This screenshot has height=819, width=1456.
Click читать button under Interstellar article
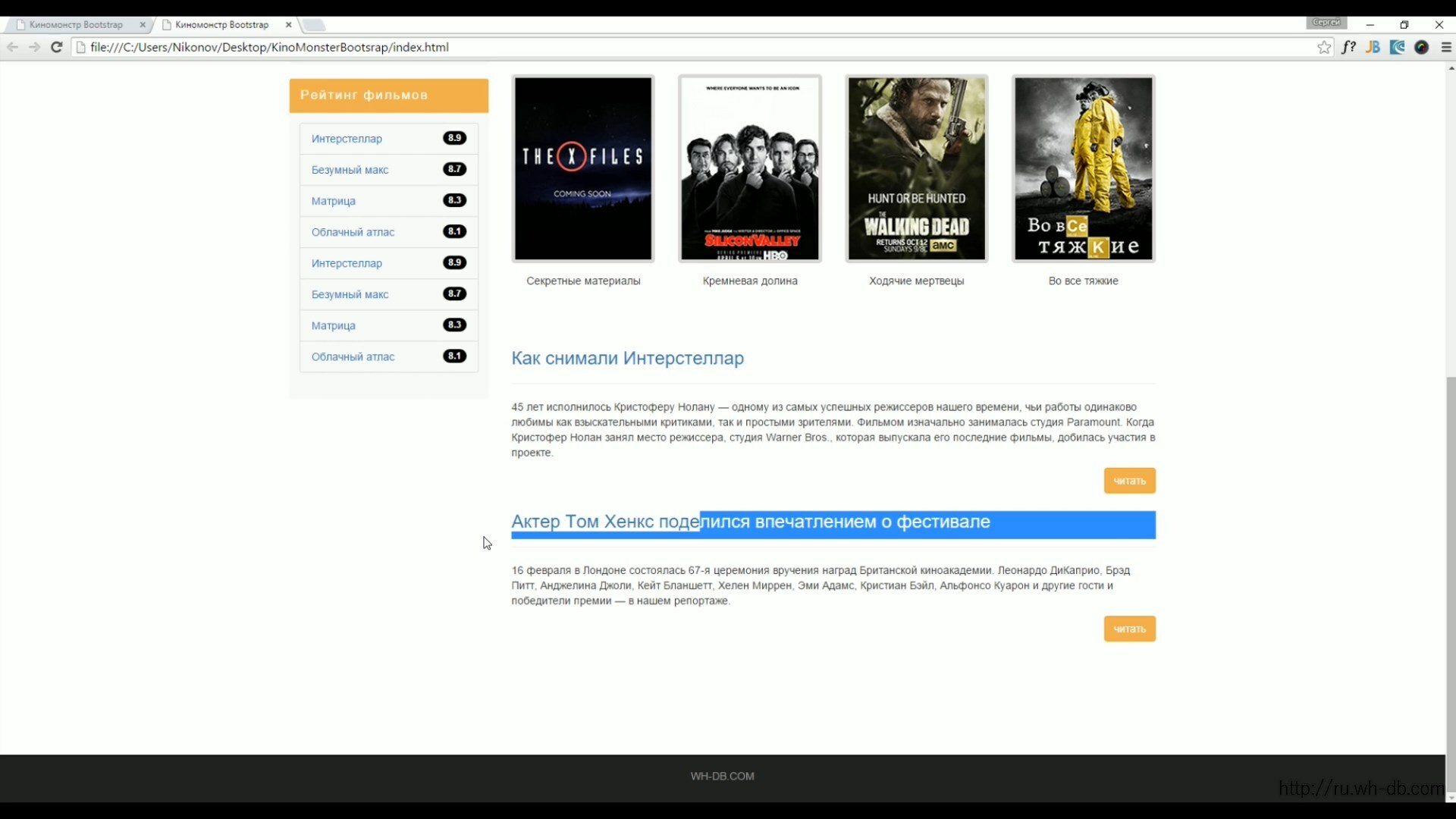tap(1130, 481)
